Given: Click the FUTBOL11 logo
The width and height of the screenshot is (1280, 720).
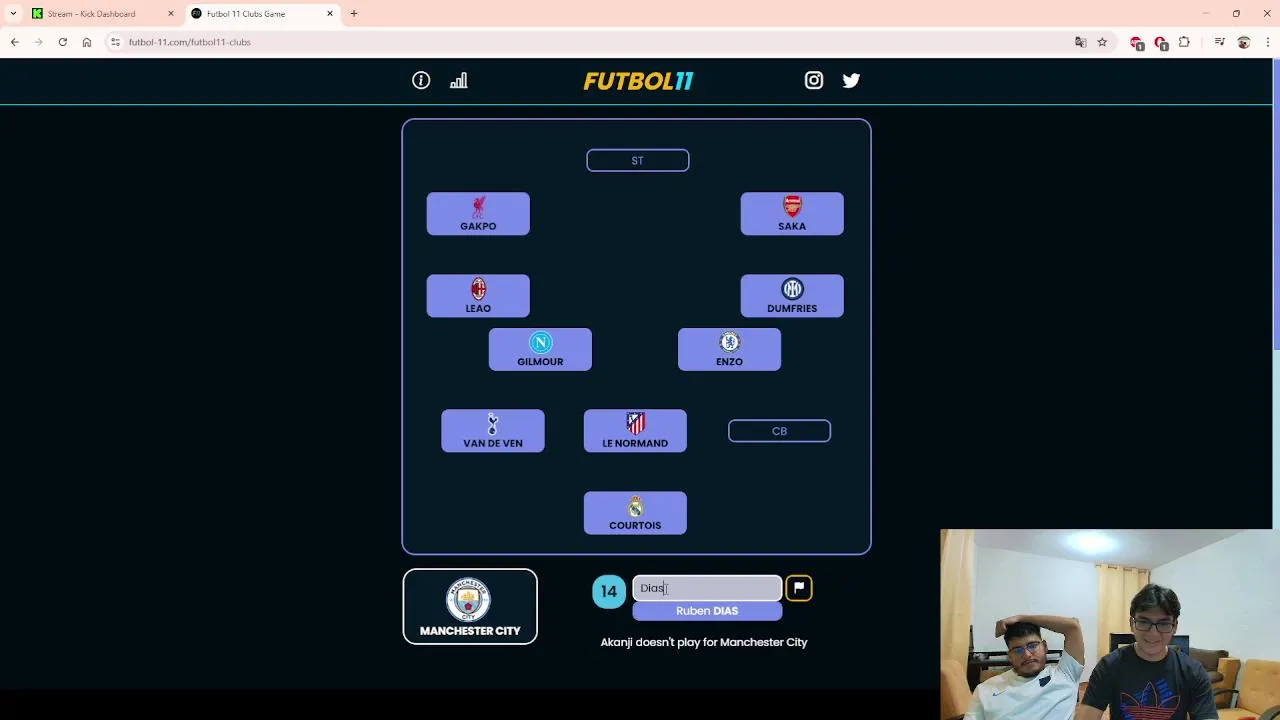Looking at the screenshot, I should pos(638,81).
